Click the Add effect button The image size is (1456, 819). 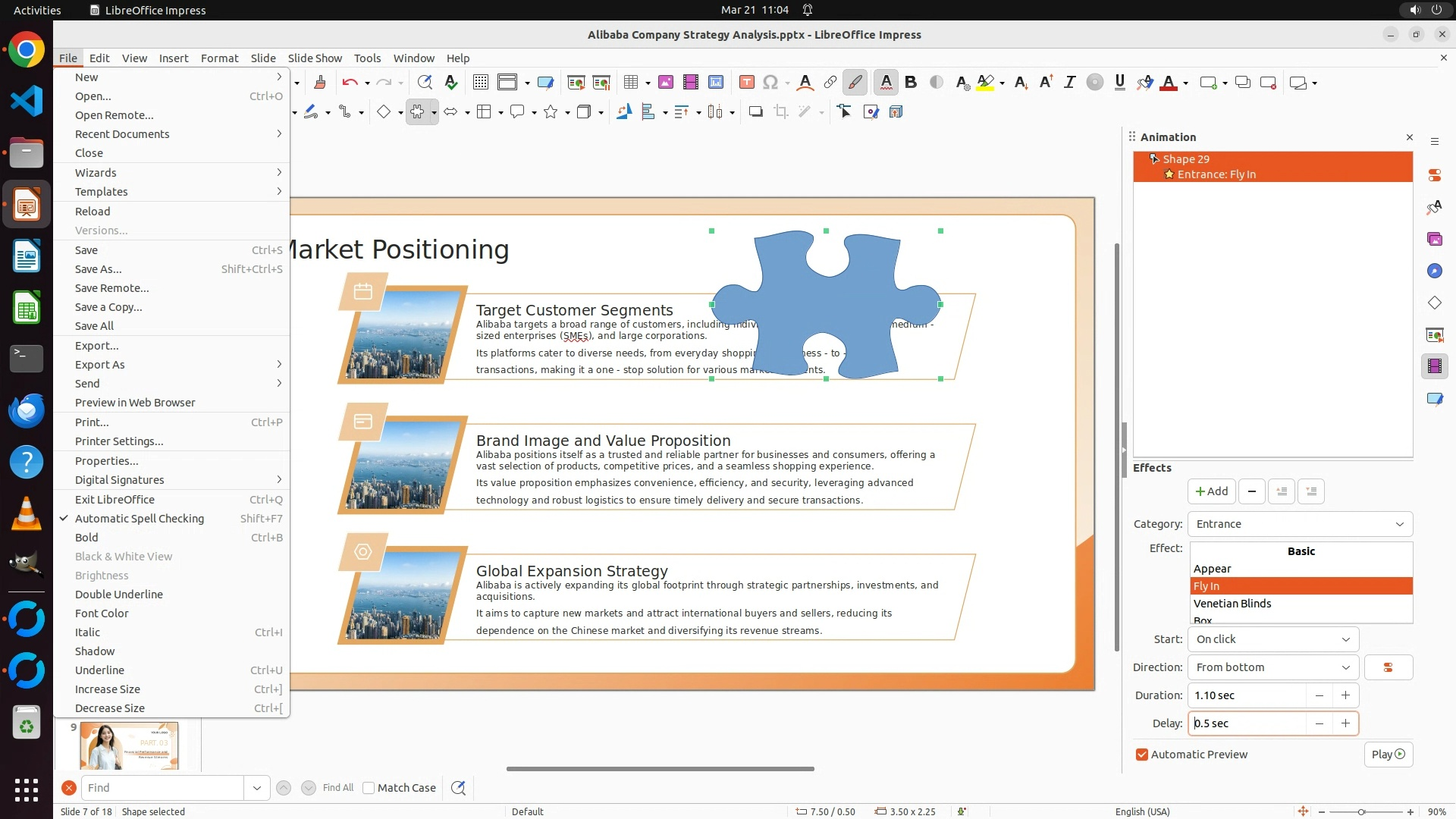click(x=1211, y=491)
